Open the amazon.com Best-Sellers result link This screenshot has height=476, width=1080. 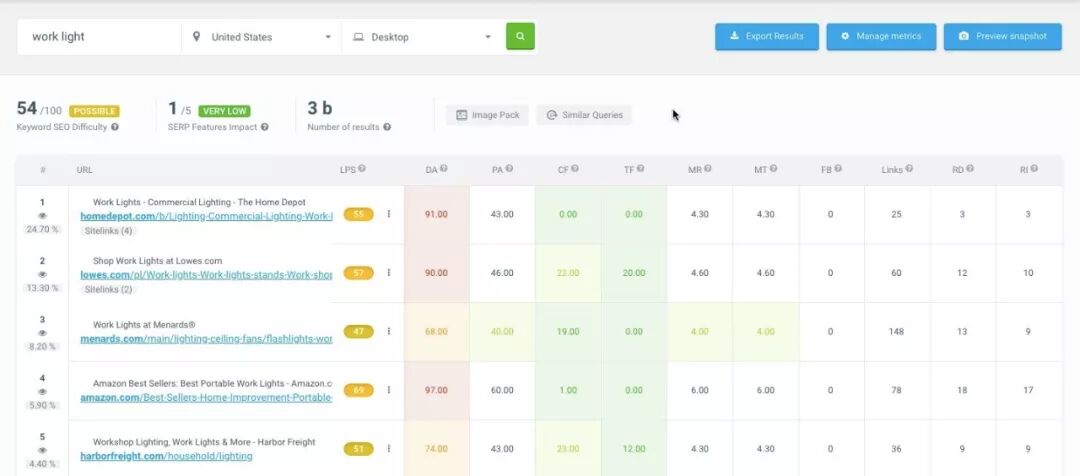207,397
